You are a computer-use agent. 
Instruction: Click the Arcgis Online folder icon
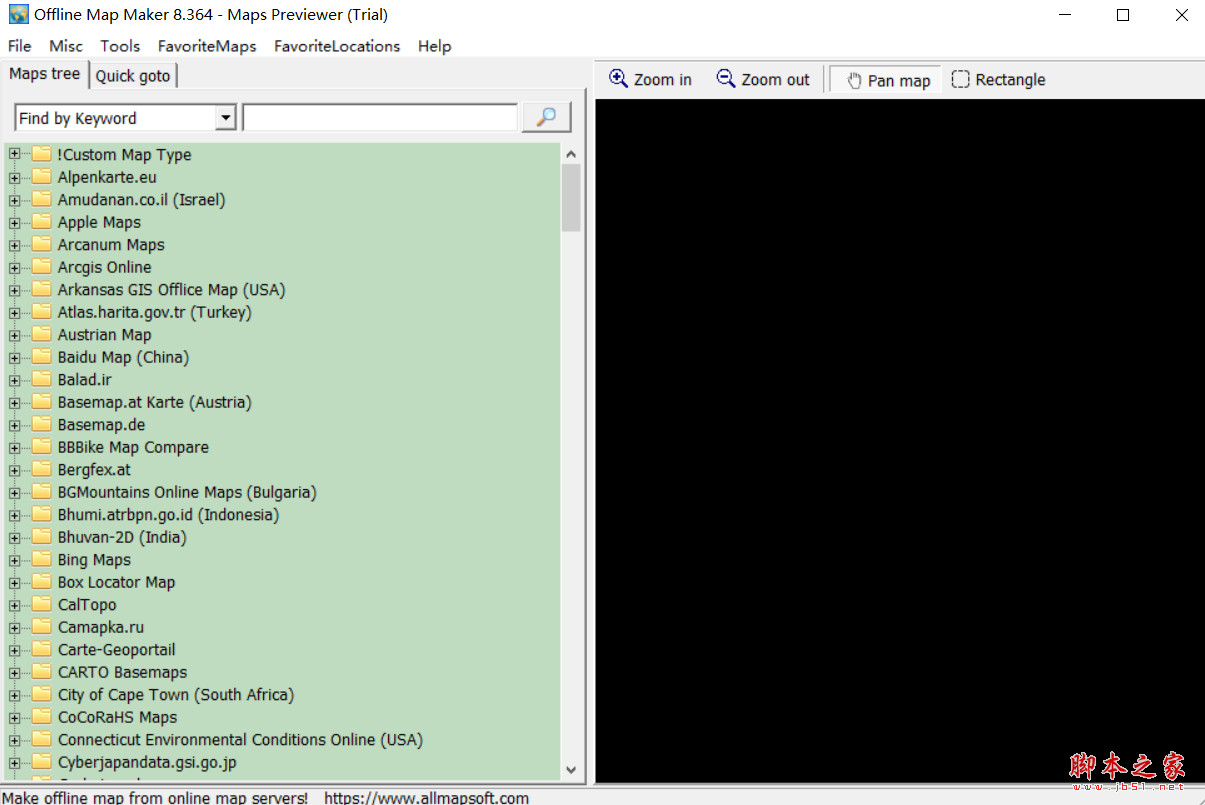point(41,267)
